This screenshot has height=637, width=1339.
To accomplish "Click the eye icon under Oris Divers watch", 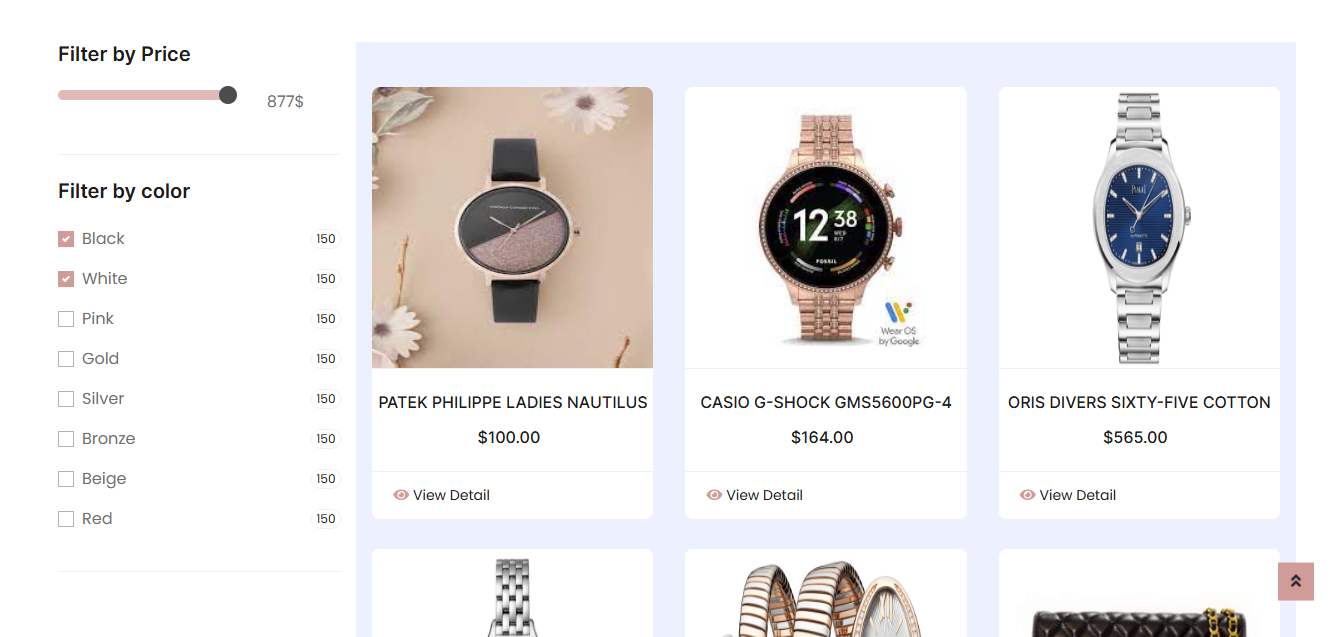I will pos(1027,495).
